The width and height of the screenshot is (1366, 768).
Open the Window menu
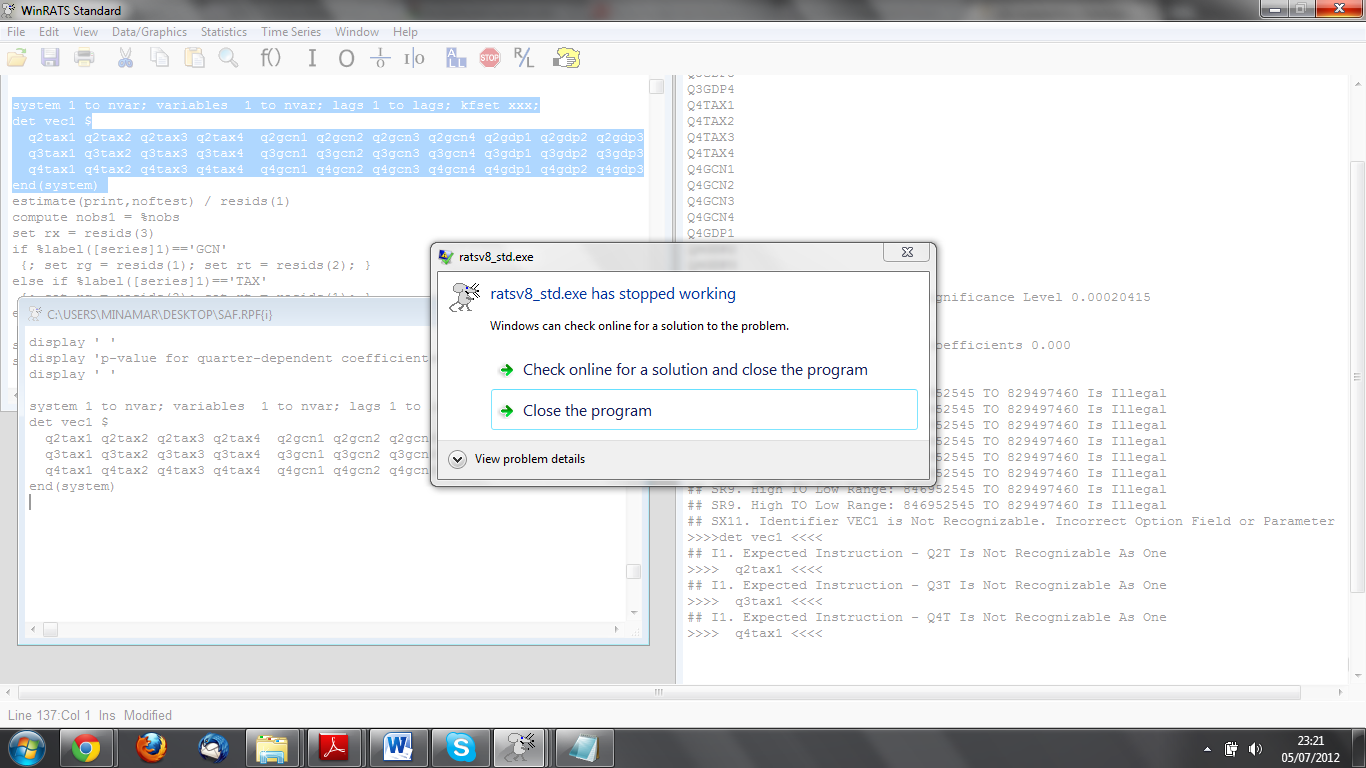click(x=356, y=31)
